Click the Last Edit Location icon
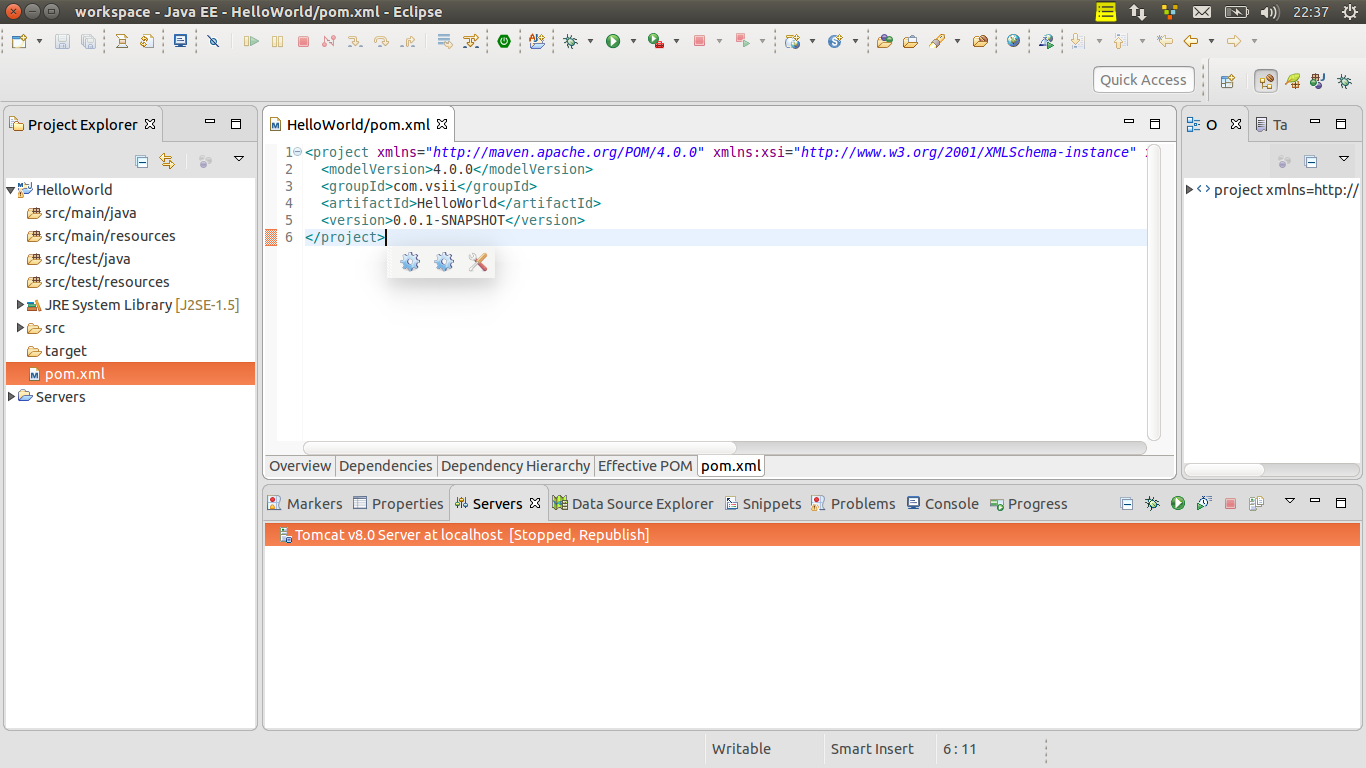1366x768 pixels. tap(1165, 41)
